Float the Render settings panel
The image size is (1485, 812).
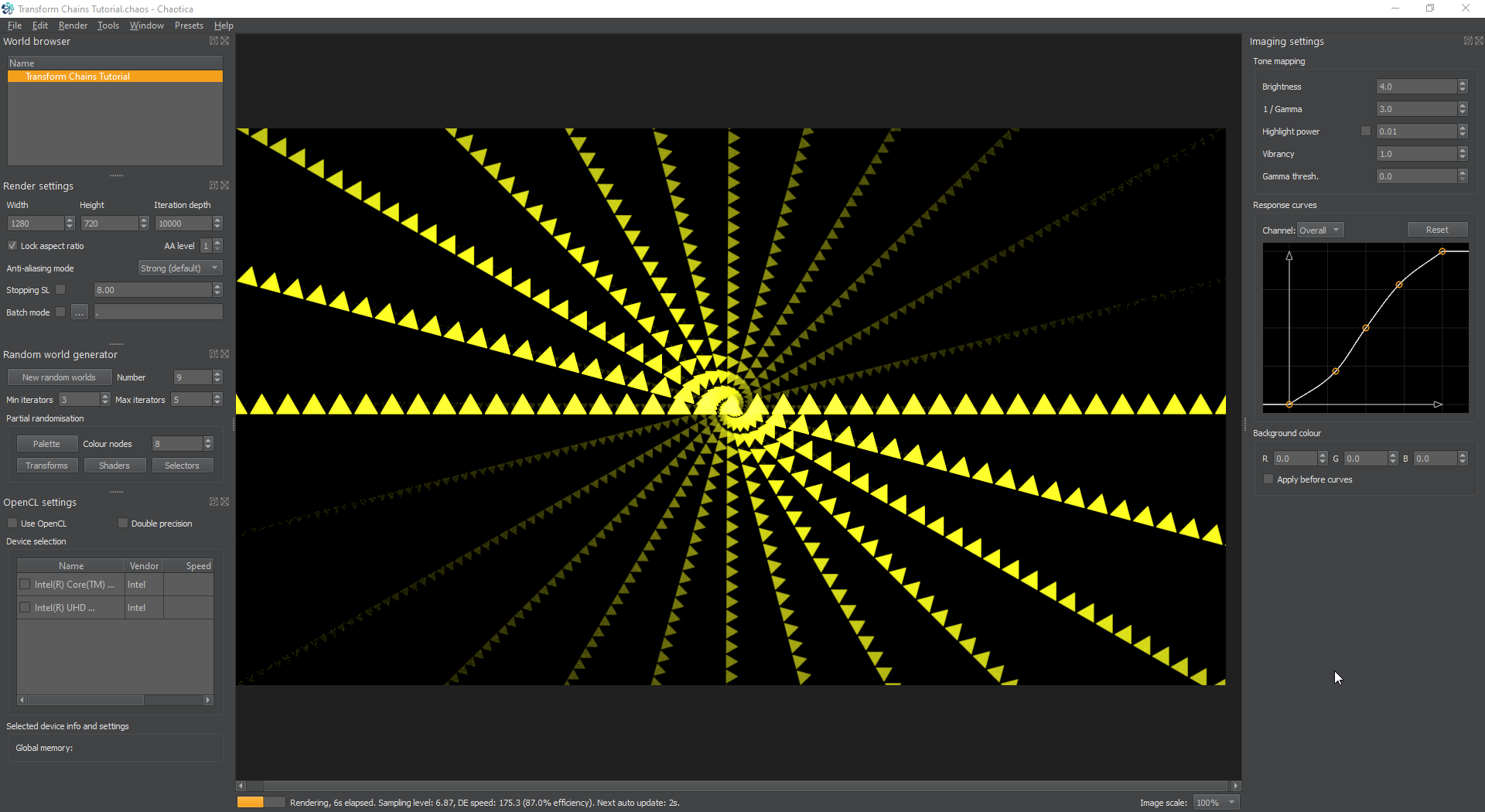point(213,186)
